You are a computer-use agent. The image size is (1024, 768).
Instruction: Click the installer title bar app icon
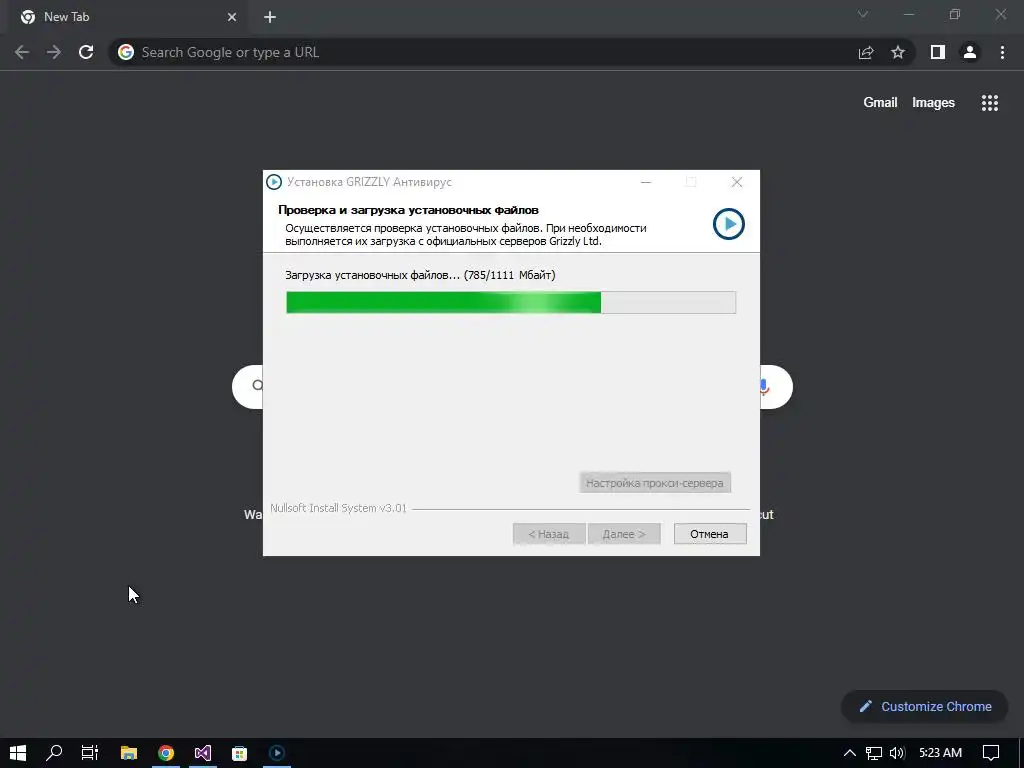tap(274, 182)
